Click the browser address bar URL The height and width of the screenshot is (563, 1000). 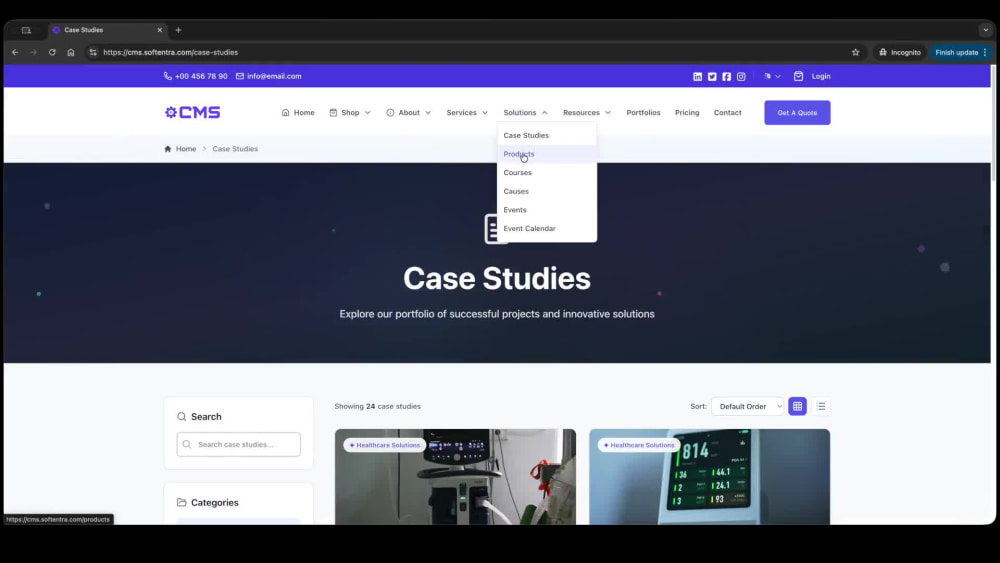170,52
